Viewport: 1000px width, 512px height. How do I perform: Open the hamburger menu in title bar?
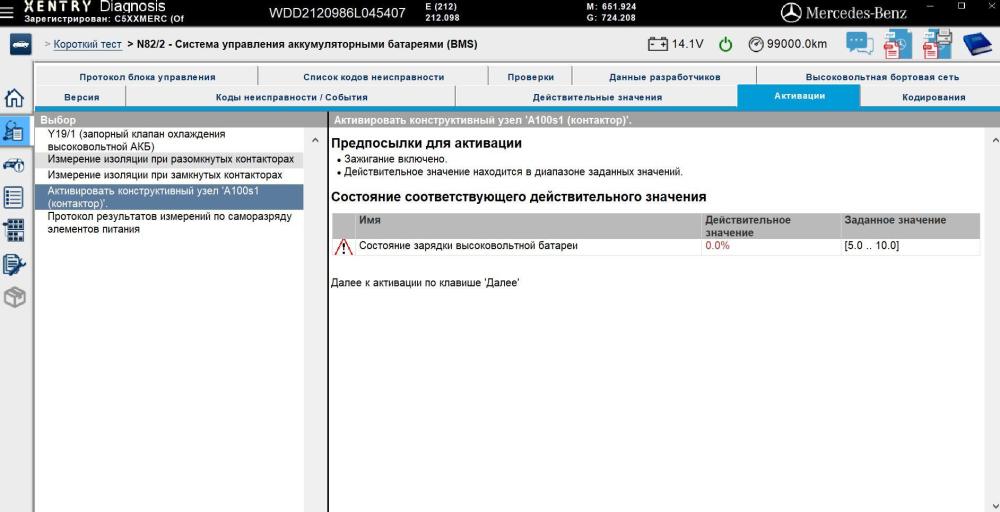coord(8,12)
